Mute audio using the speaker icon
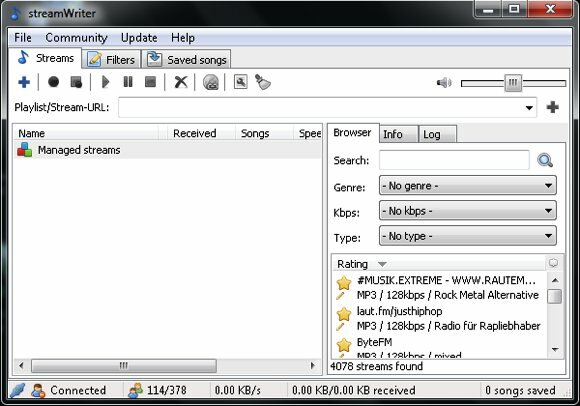The height and width of the screenshot is (406, 580). (444, 82)
